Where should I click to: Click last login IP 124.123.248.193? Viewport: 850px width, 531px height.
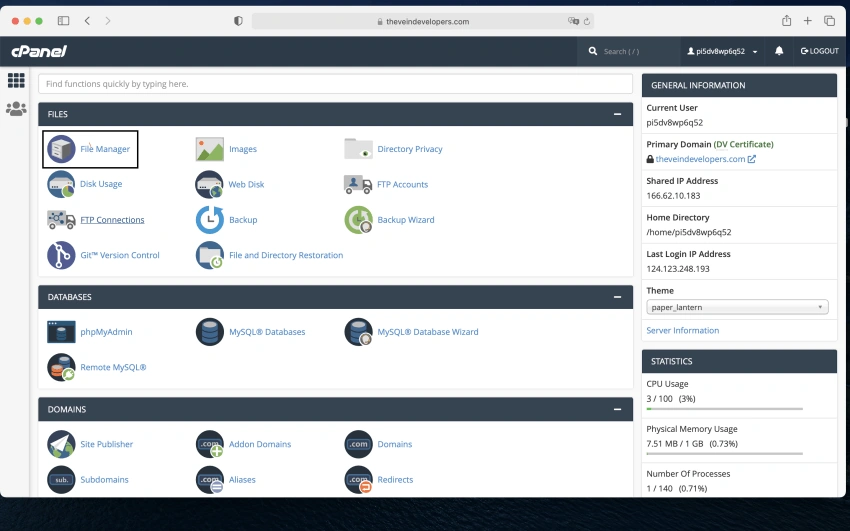tap(678, 269)
